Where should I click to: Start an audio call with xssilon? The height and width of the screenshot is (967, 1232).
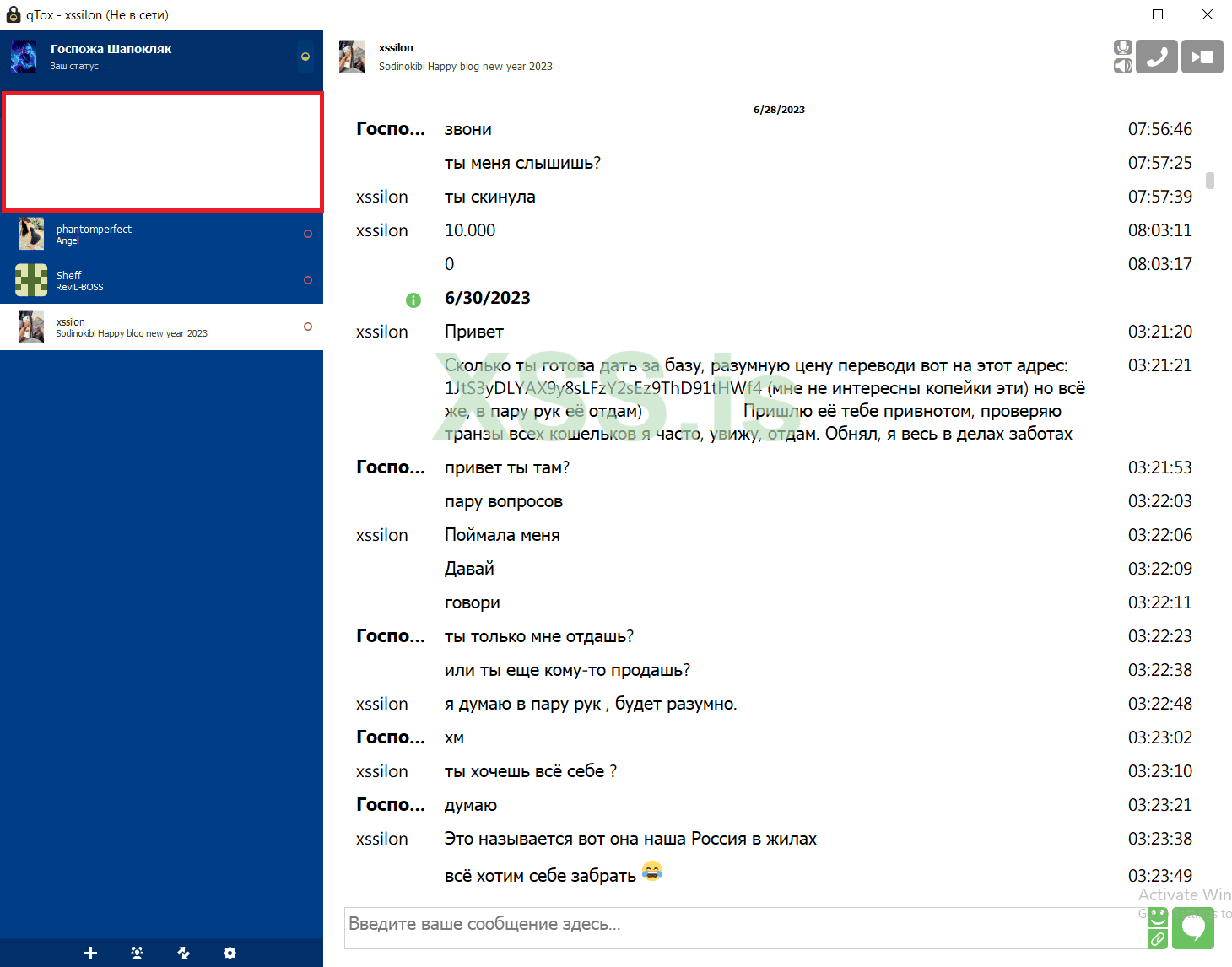pos(1157,57)
